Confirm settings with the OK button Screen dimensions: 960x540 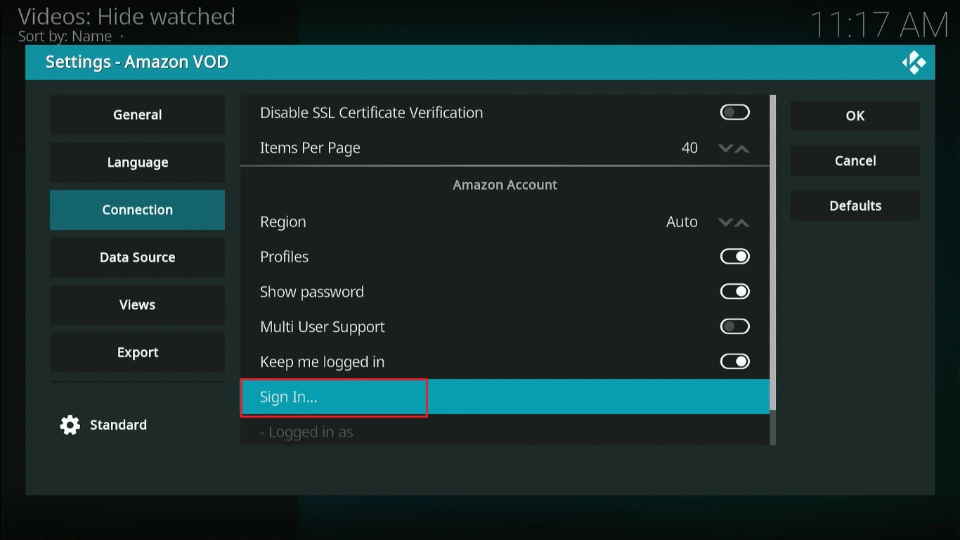click(x=855, y=116)
